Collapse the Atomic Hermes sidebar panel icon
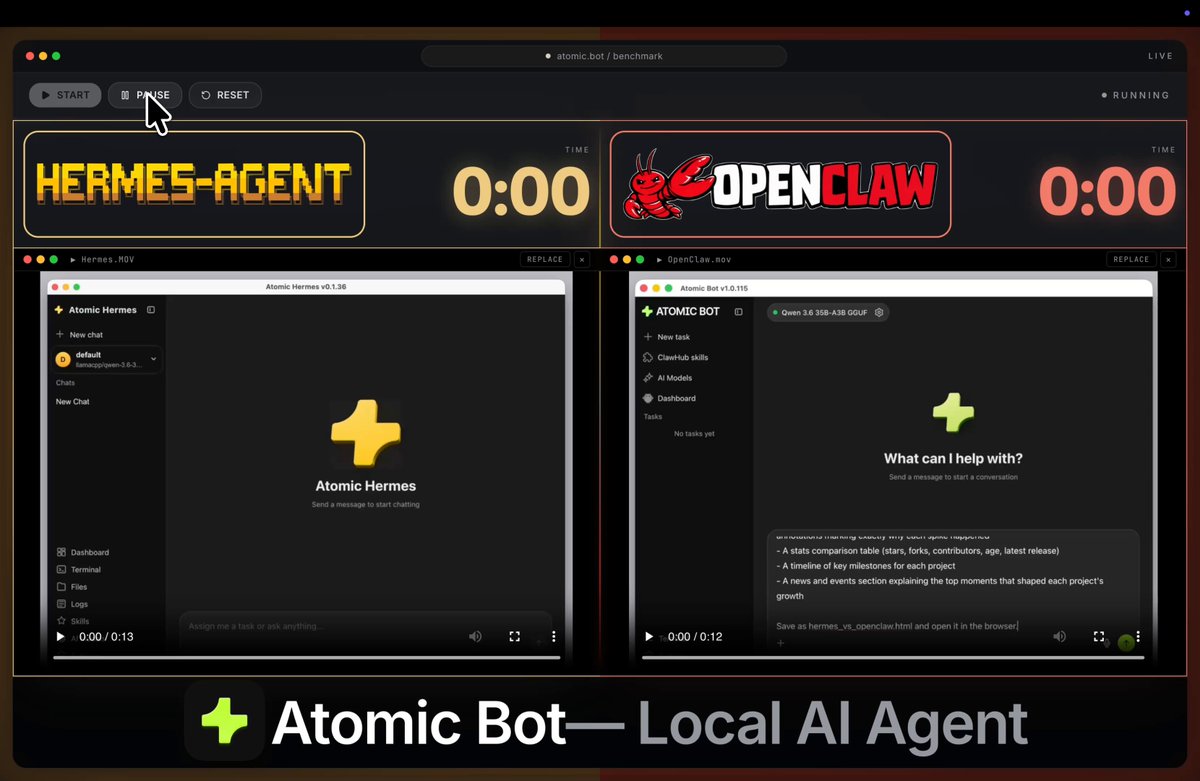This screenshot has width=1200, height=781. (x=151, y=310)
